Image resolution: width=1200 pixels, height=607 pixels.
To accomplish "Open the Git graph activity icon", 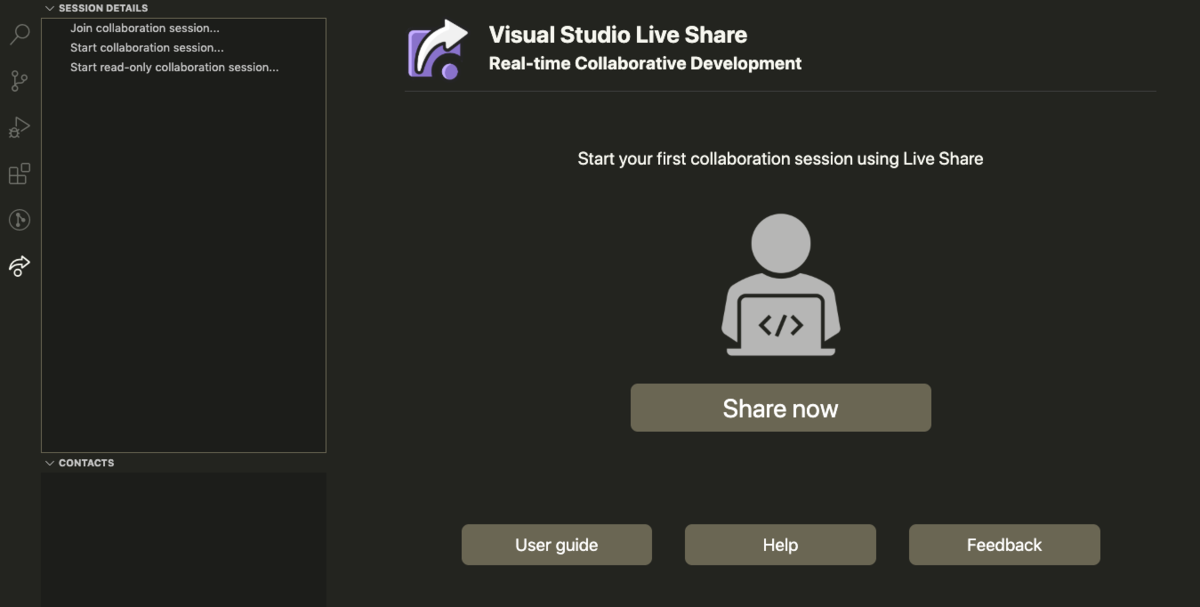I will point(19,220).
